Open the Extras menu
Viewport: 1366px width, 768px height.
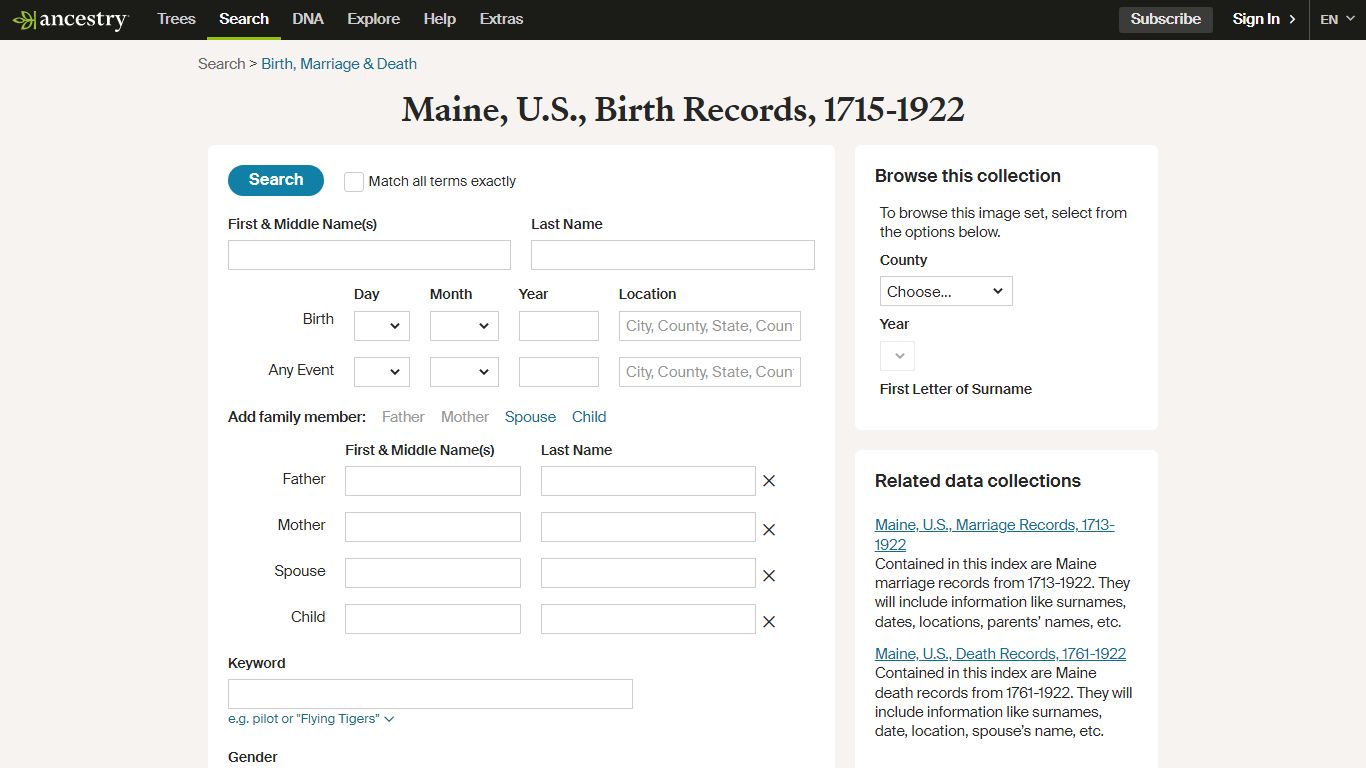tap(501, 19)
